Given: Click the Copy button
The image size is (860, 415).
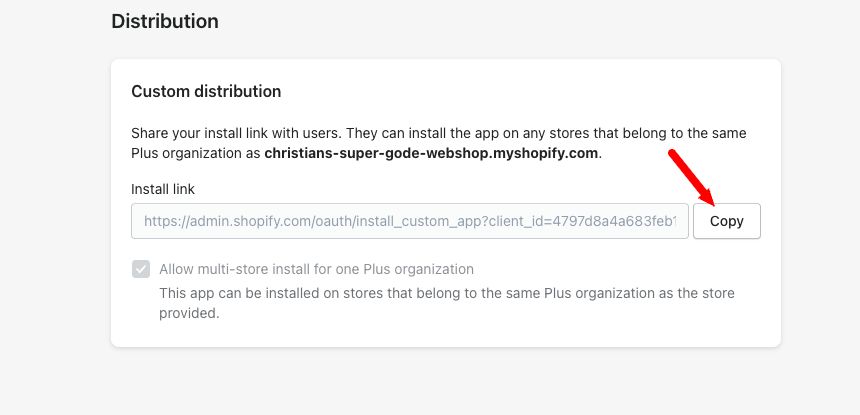Looking at the screenshot, I should 727,222.
